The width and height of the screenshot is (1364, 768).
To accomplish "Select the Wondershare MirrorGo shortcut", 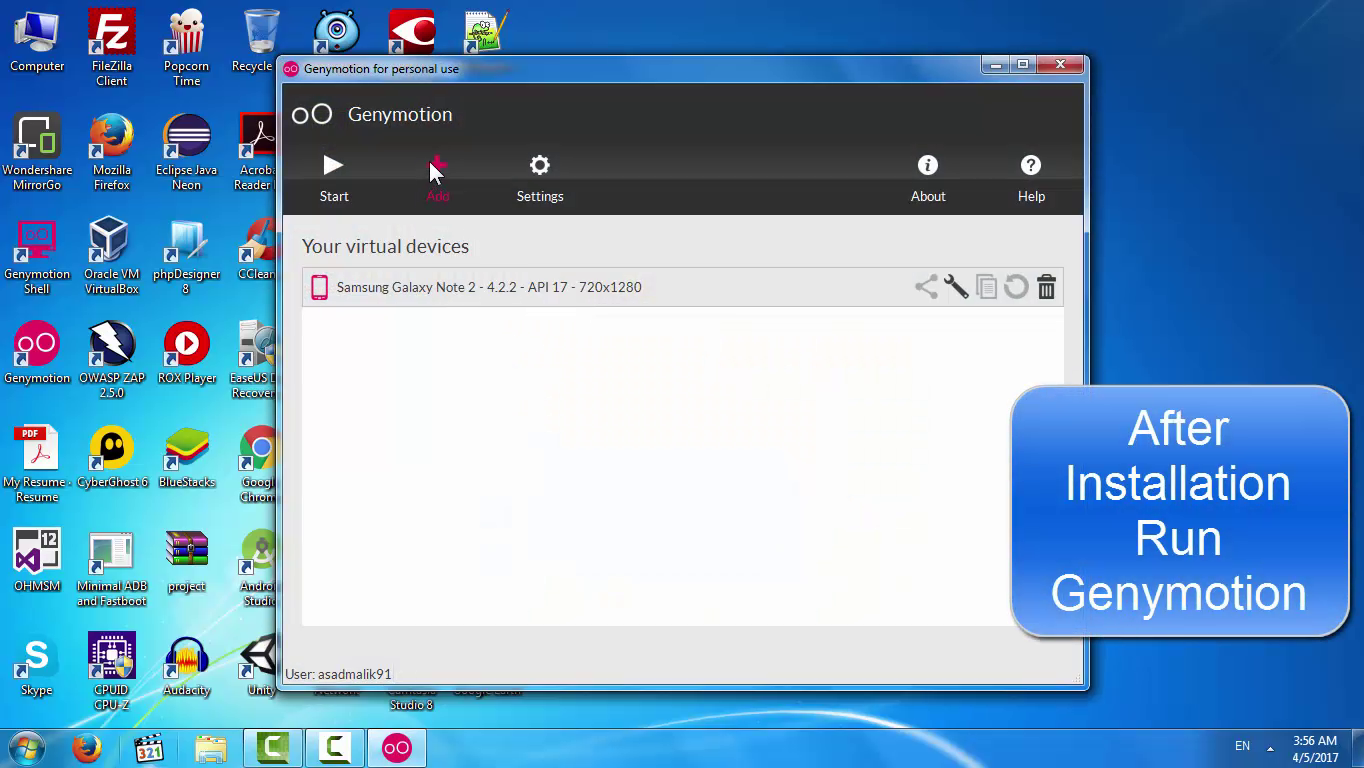I will (x=37, y=152).
